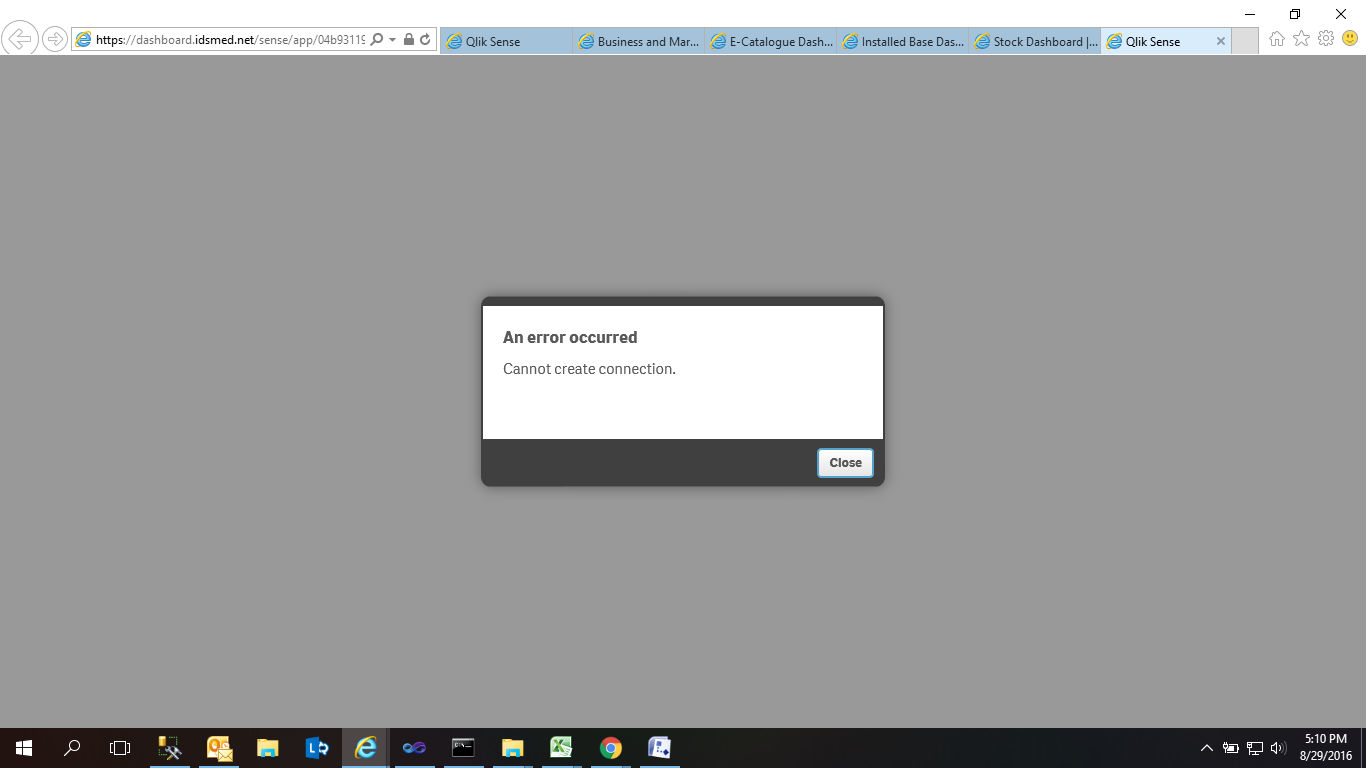Open the folder icon beside Command Prompt

pyautogui.click(x=512, y=748)
